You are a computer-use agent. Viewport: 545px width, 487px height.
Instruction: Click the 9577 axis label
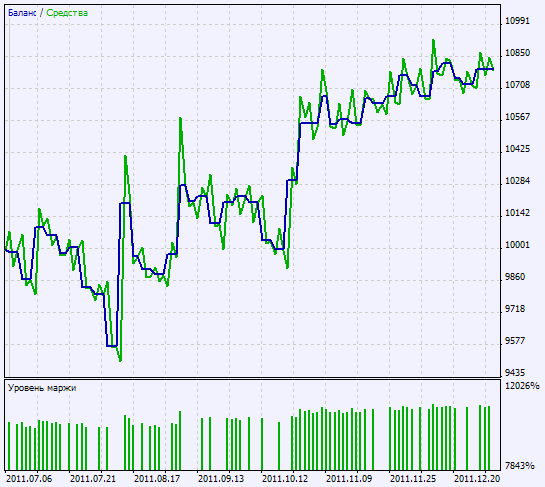click(x=515, y=341)
